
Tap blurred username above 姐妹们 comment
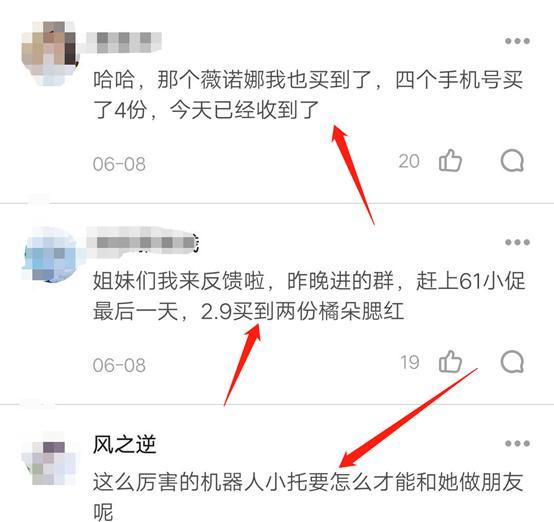[x=143, y=241]
